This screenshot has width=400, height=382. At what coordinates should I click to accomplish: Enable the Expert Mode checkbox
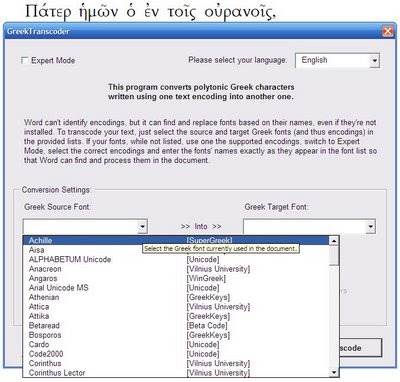pyautogui.click(x=24, y=60)
